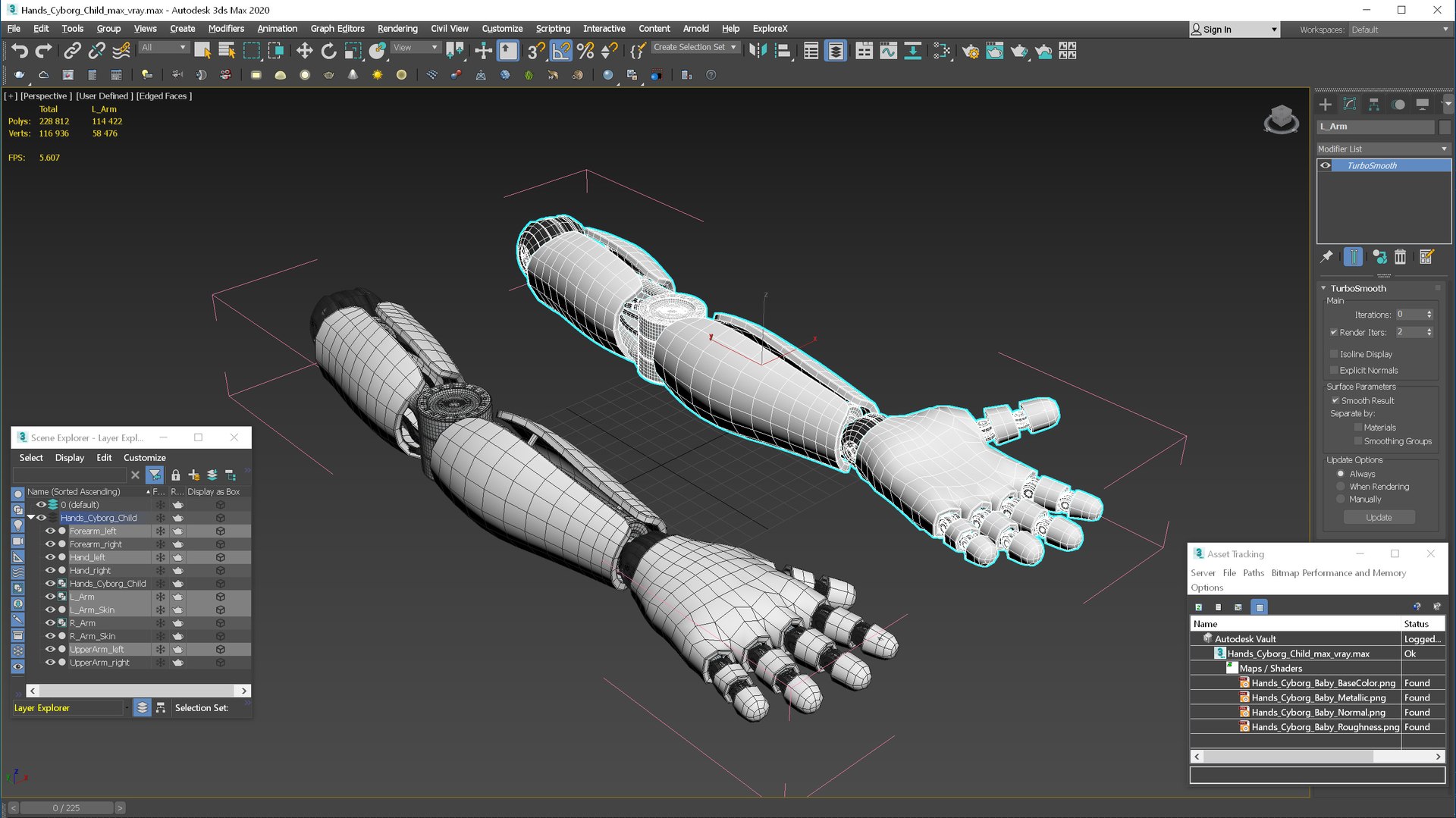Screen dimensions: 1456x818
Task: Toggle Layer Explorer toolbar icon
Action: [x=836, y=51]
